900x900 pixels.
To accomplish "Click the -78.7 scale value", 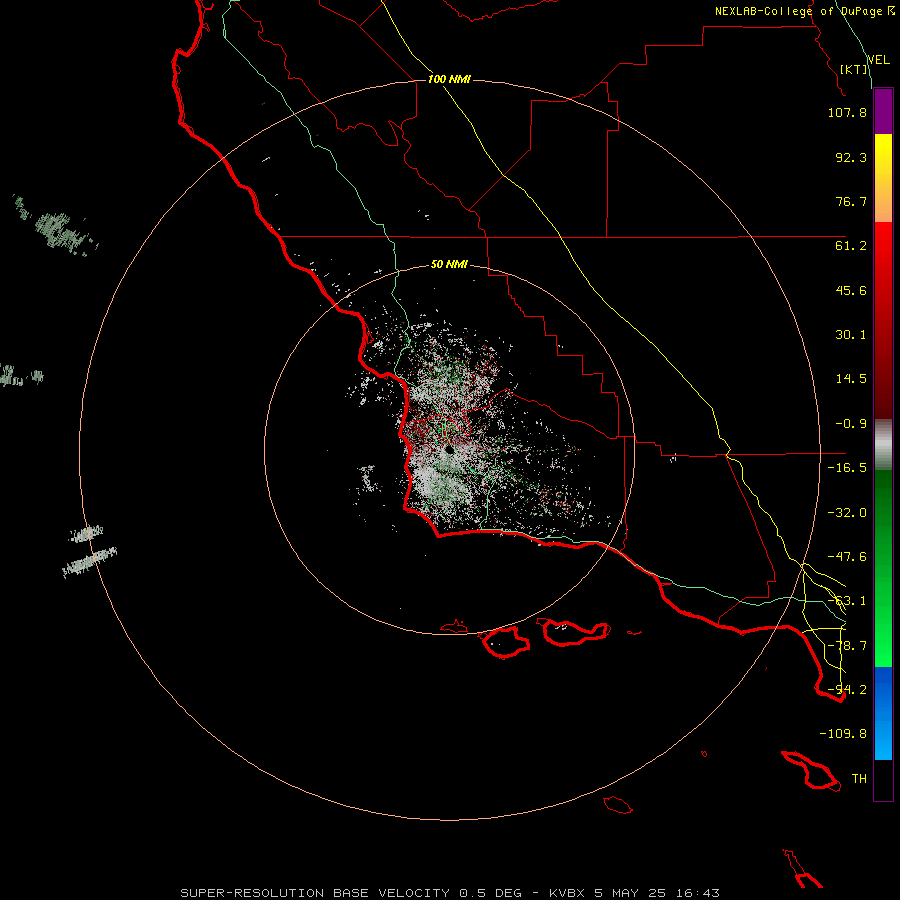I will [847, 646].
